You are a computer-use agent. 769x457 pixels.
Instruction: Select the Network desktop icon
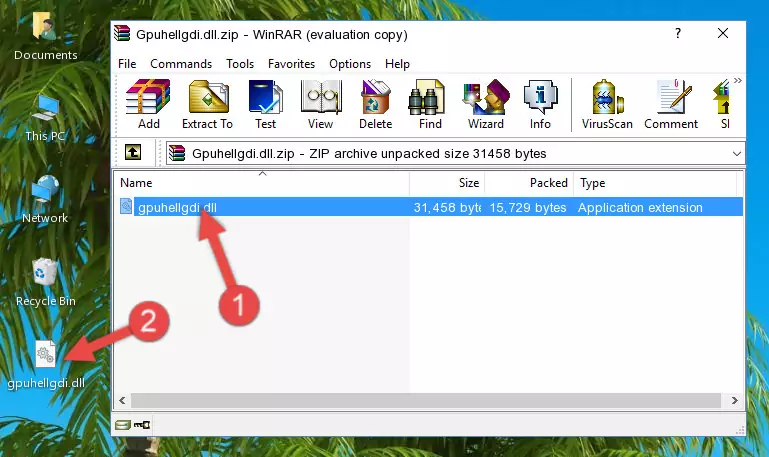point(45,200)
